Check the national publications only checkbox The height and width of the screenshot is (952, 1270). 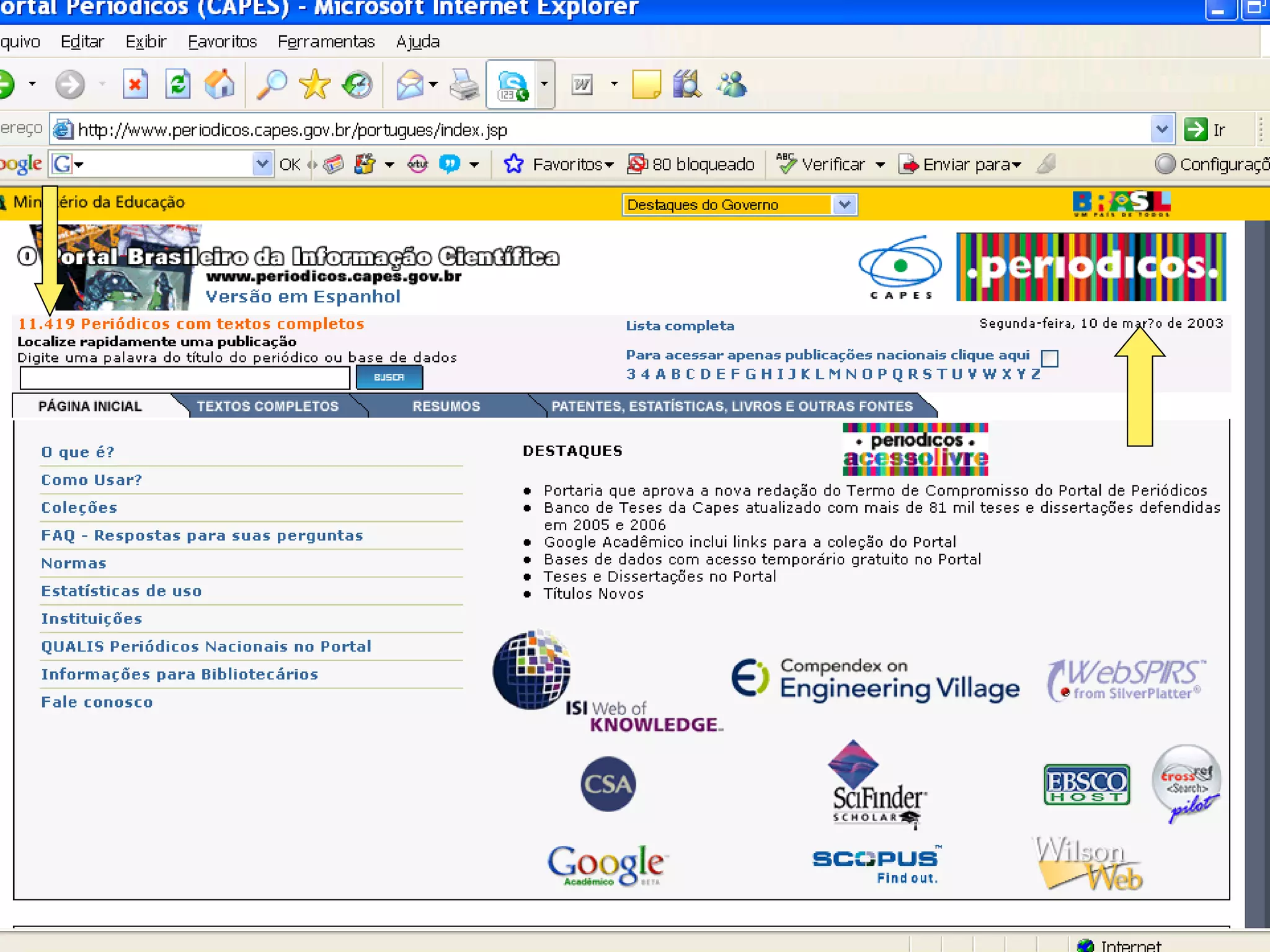(1049, 358)
